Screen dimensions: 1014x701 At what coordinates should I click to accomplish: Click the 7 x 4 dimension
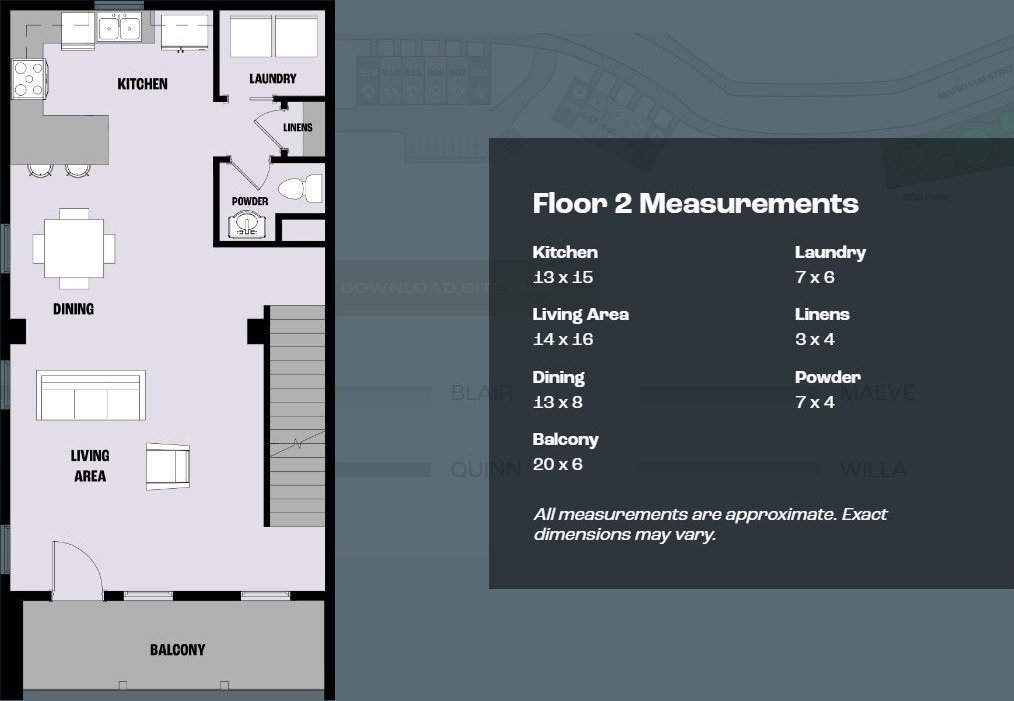click(x=815, y=402)
